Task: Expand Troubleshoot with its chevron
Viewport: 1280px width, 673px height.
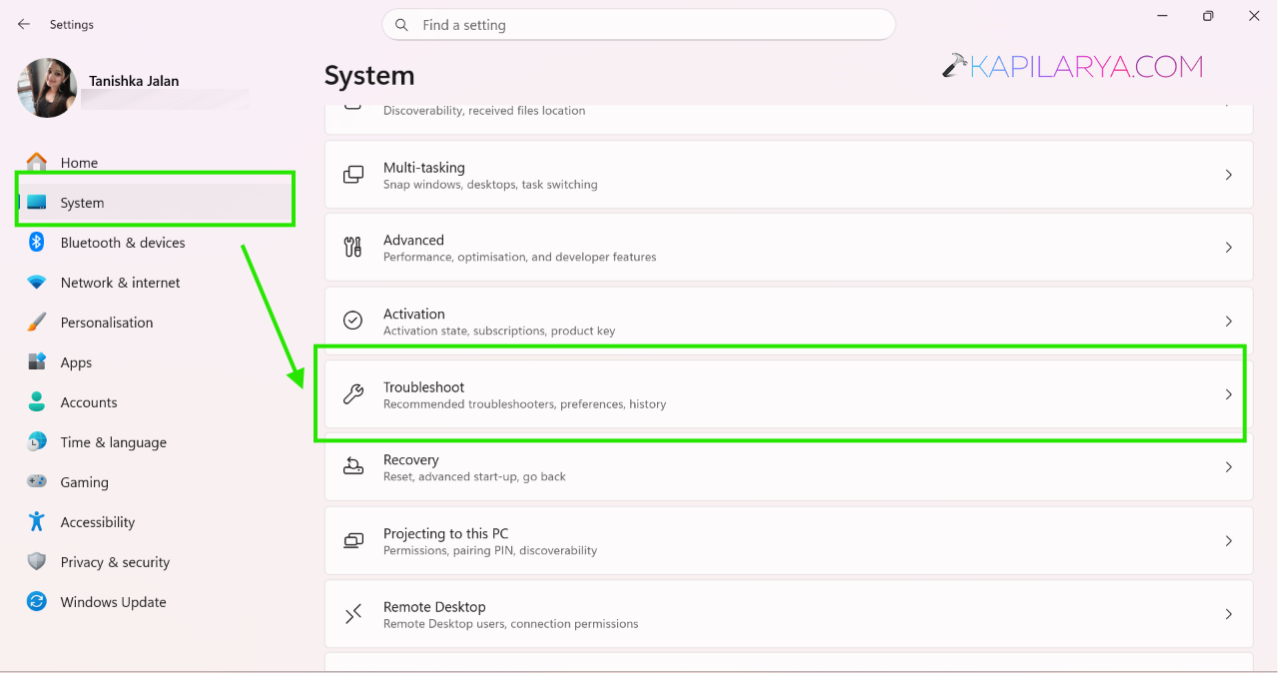Action: pos(1229,394)
